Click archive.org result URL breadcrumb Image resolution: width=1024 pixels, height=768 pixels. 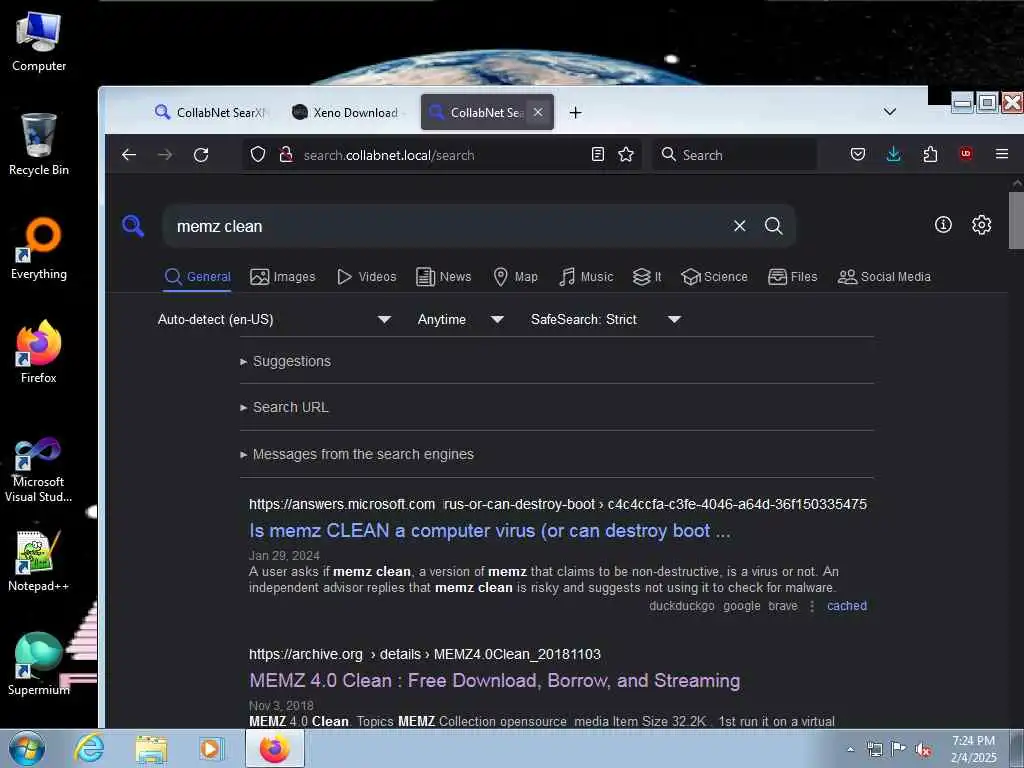pyautogui.click(x=424, y=654)
